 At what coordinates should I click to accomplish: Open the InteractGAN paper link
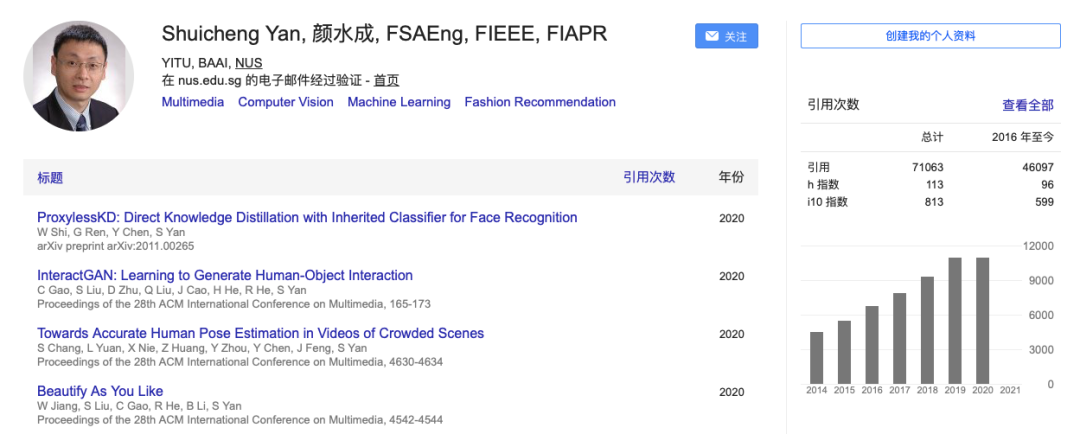pyautogui.click(x=225, y=275)
